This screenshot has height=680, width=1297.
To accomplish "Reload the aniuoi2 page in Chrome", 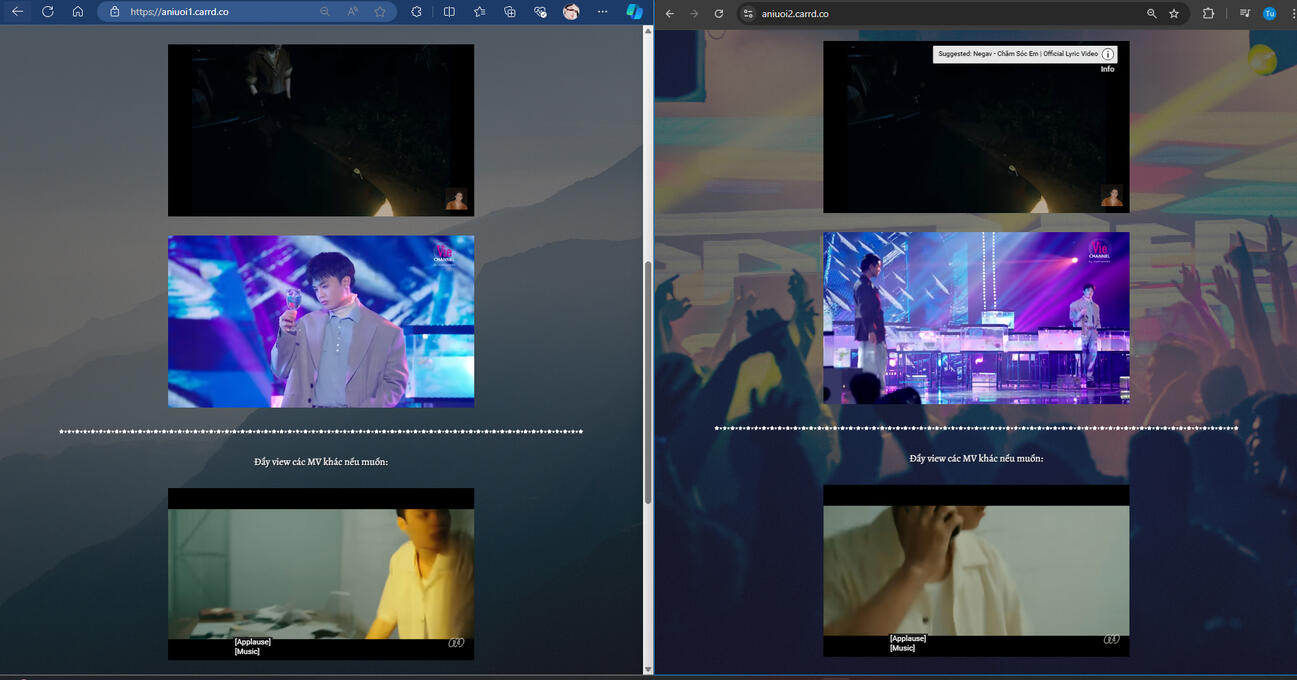I will 719,14.
